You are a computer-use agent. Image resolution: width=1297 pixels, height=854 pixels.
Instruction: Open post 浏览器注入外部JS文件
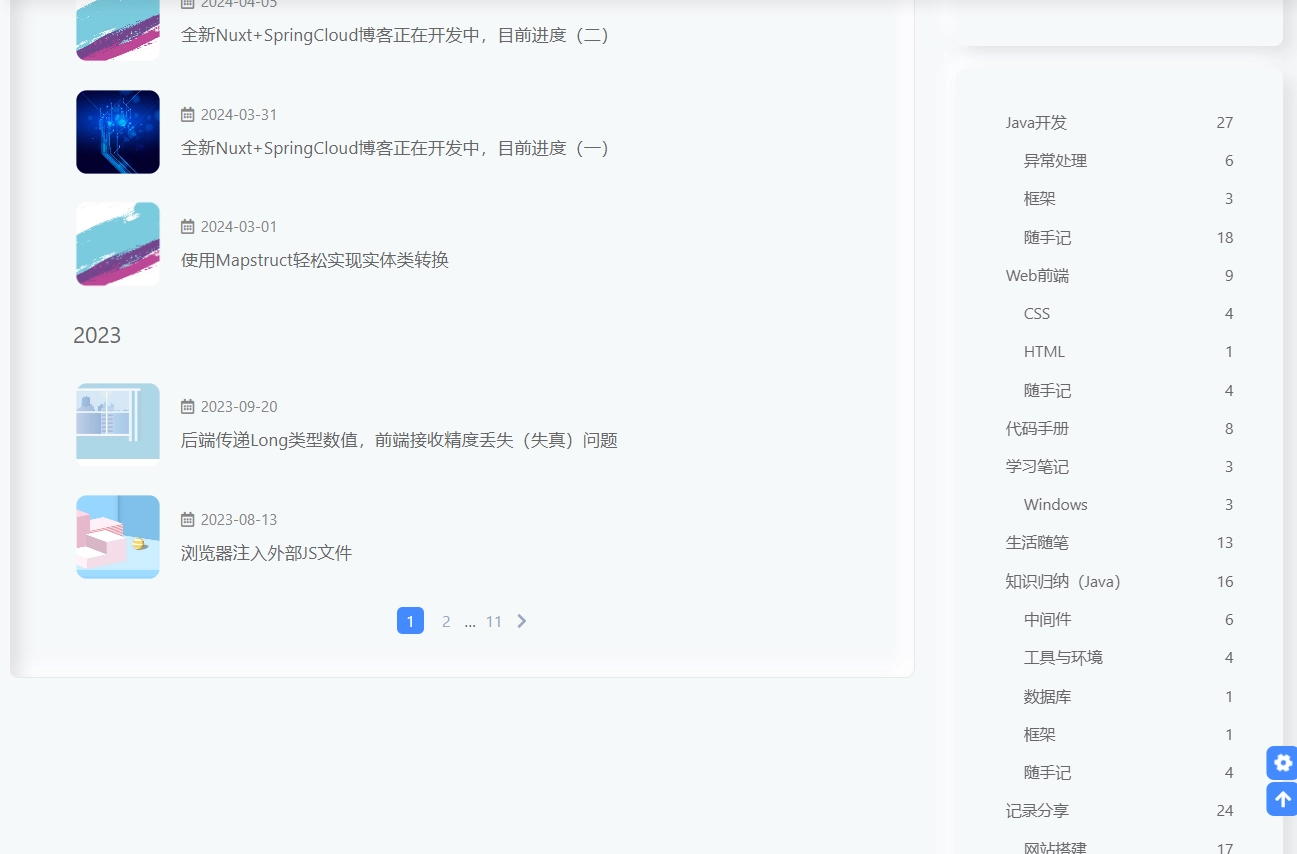coord(266,553)
